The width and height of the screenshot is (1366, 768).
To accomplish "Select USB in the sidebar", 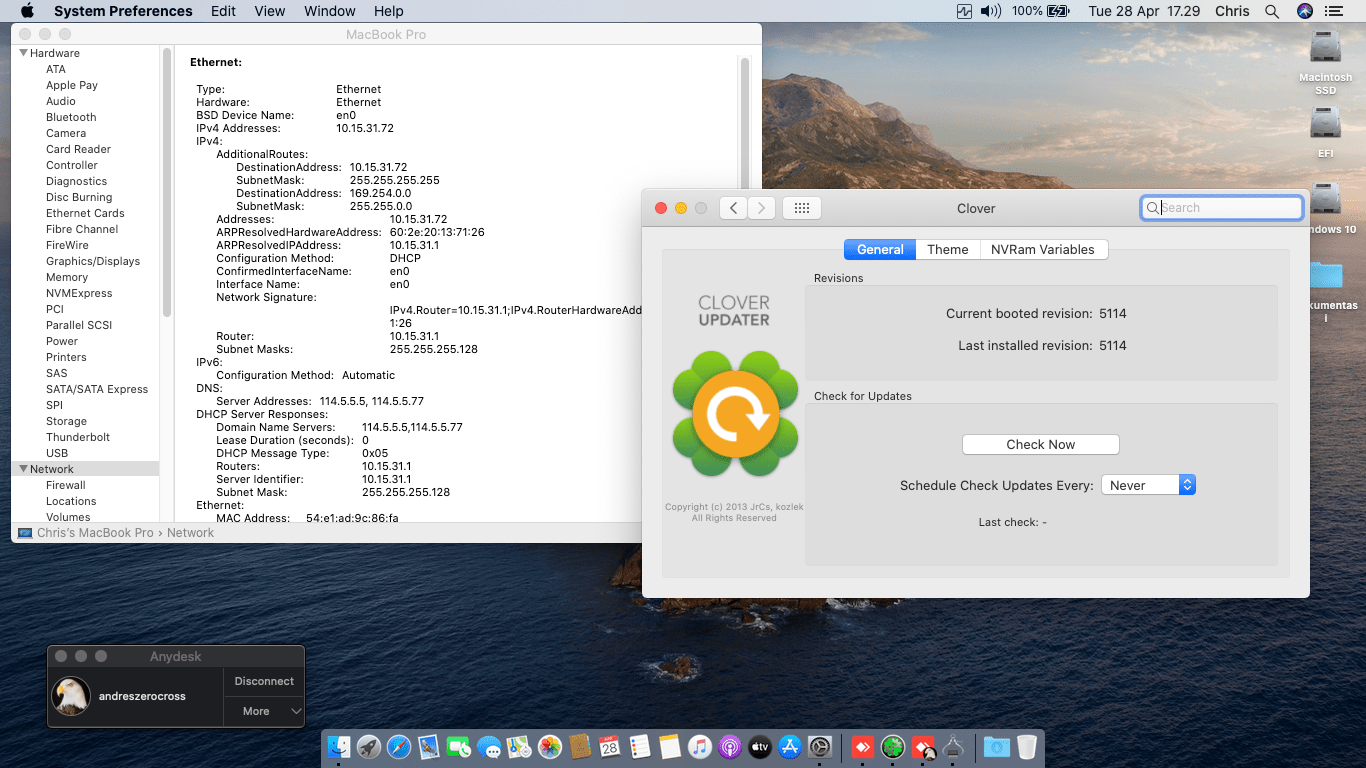I will (x=57, y=453).
